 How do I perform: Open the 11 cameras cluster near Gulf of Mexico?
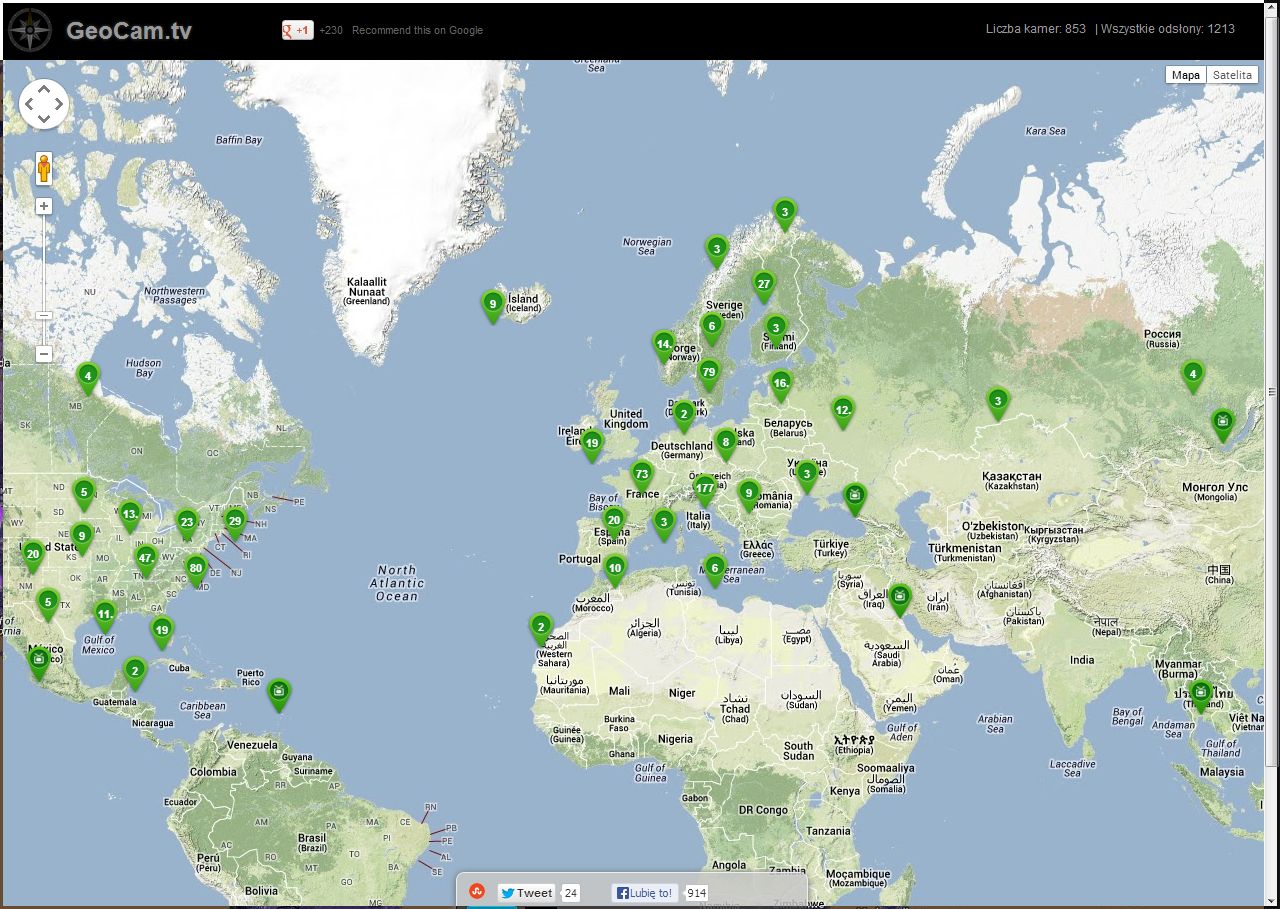[x=105, y=616]
